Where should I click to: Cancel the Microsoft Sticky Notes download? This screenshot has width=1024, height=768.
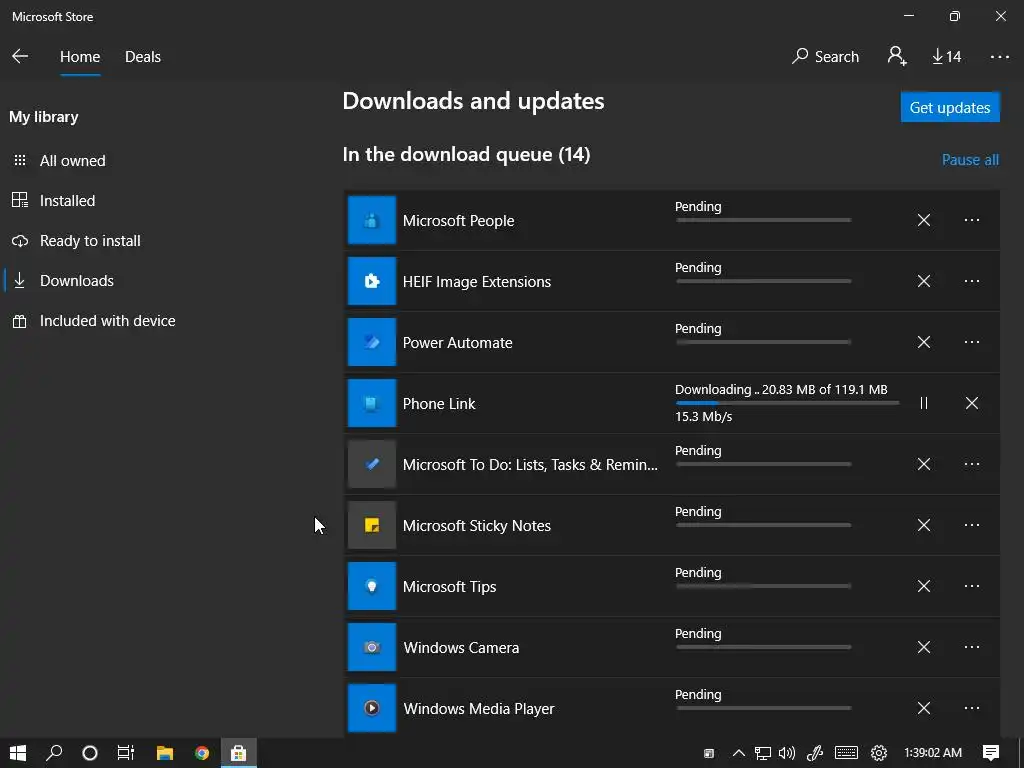coord(923,525)
